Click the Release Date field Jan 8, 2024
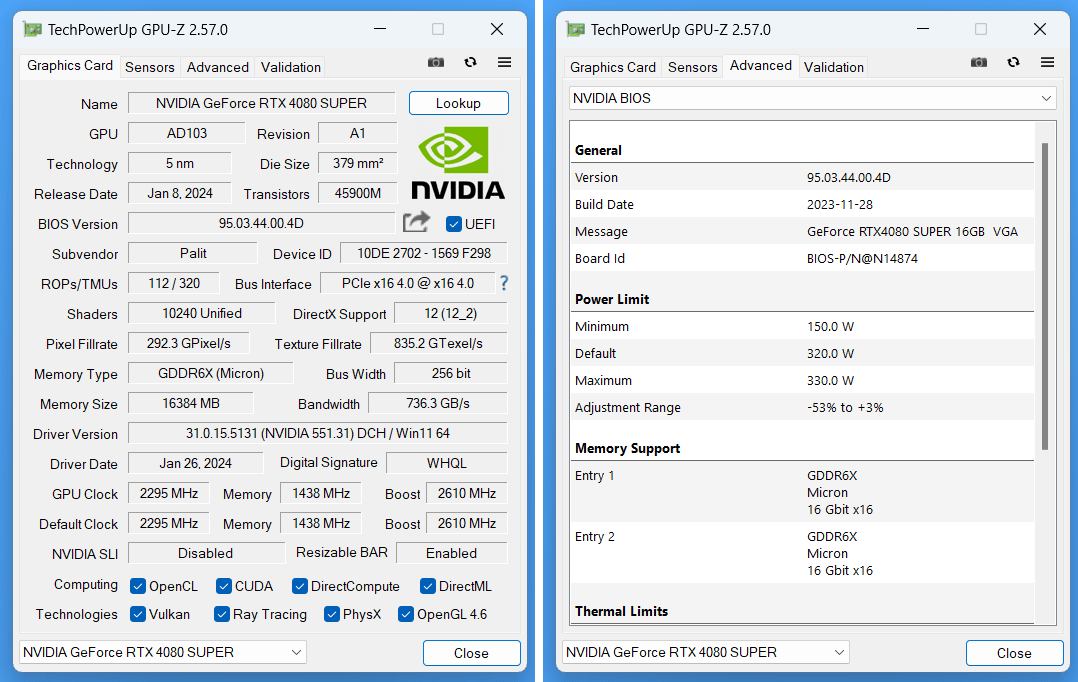This screenshot has height=682, width=1078. coord(180,193)
